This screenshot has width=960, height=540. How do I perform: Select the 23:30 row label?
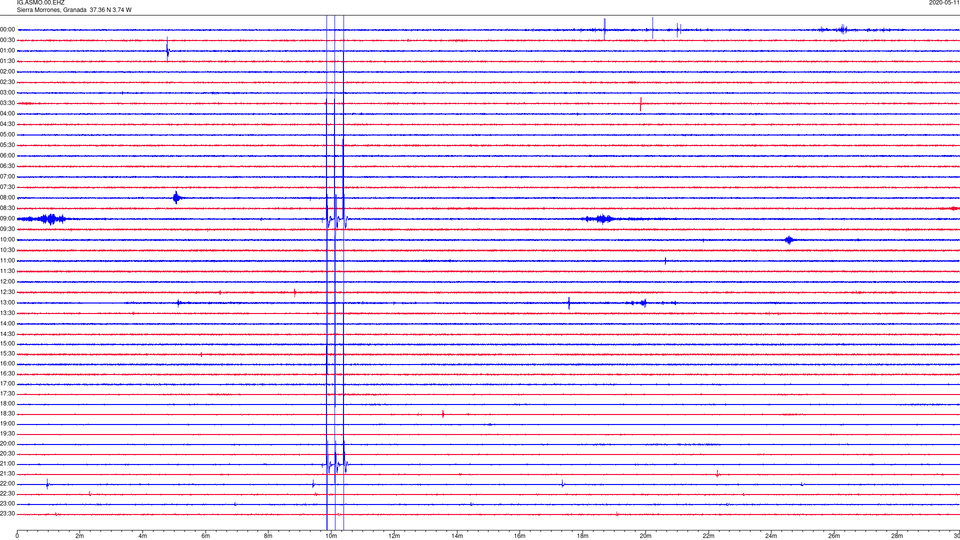click(x=7, y=514)
